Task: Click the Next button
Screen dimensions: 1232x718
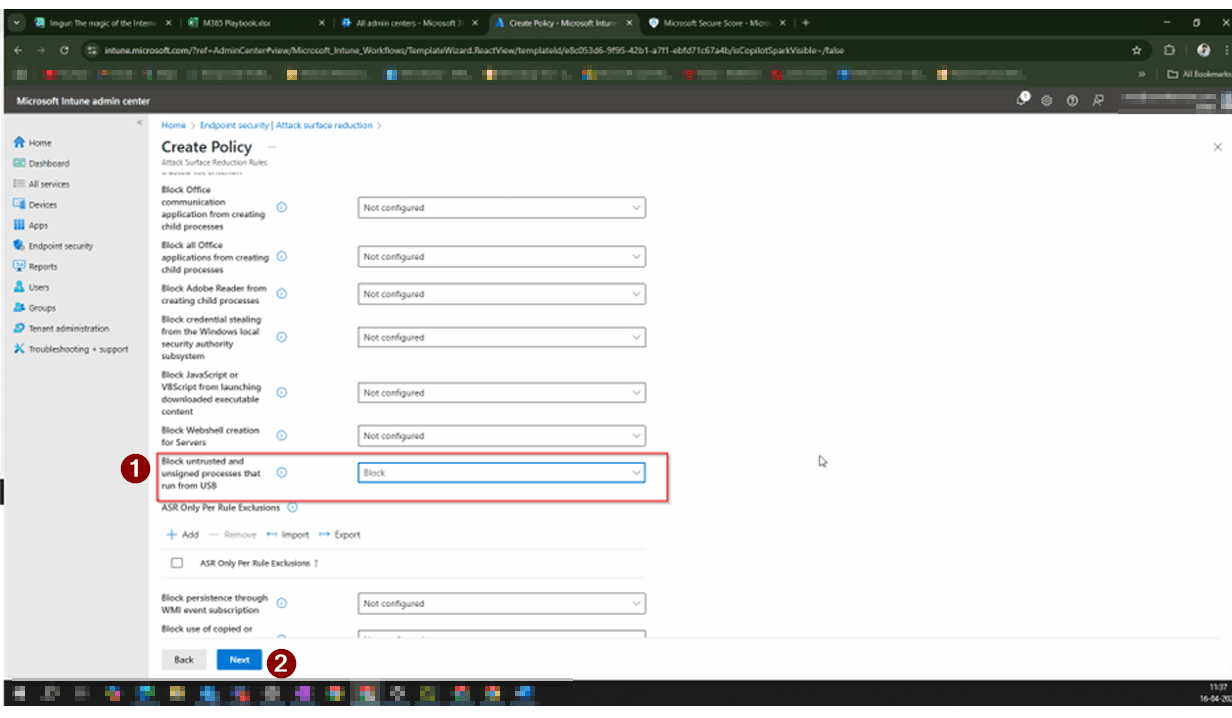Action: 239,660
